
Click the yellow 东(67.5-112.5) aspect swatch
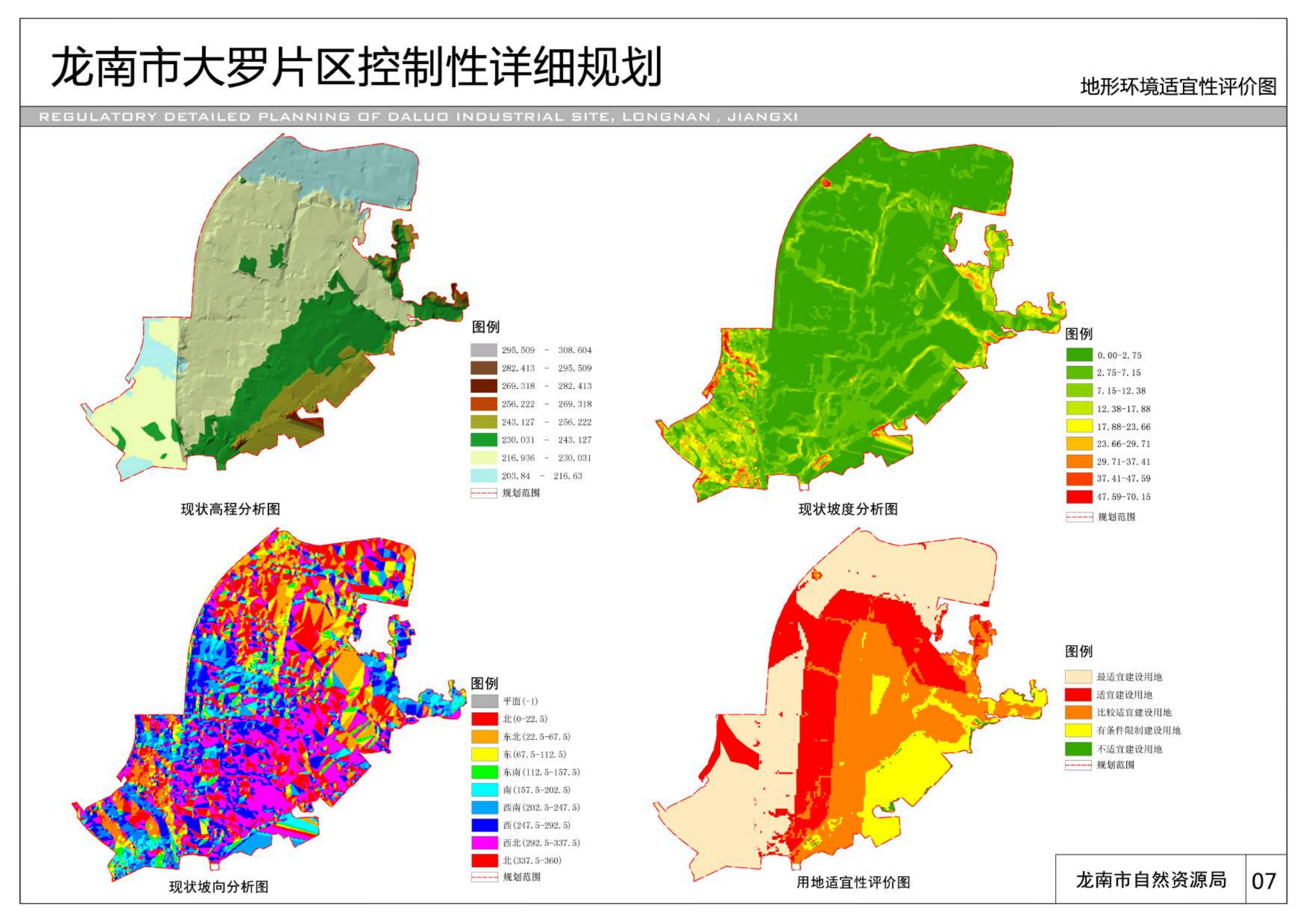[484, 754]
